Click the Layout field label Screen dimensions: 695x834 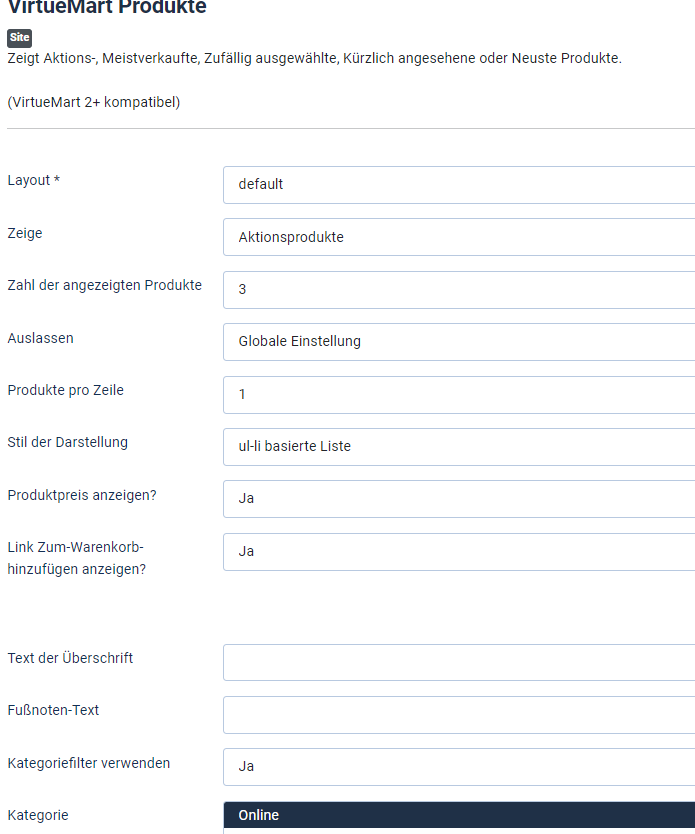34,180
